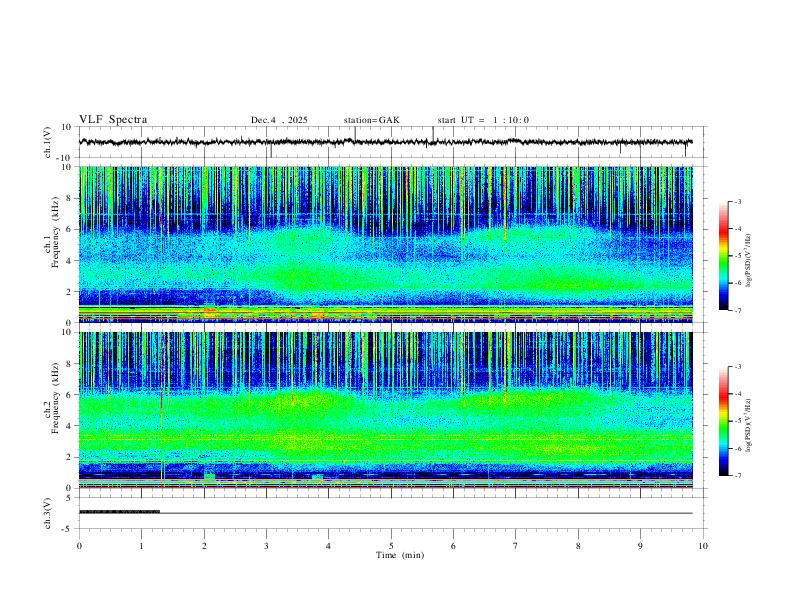Click the "ch.1(V)" waveform axis label
792x612 pixels.
[48, 142]
